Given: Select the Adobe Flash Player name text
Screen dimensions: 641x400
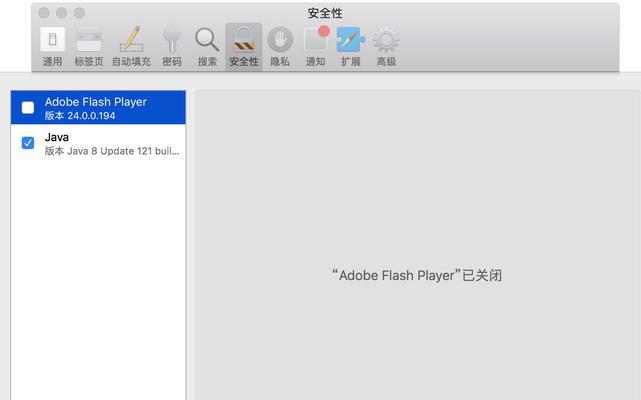Looking at the screenshot, I should tap(96, 102).
